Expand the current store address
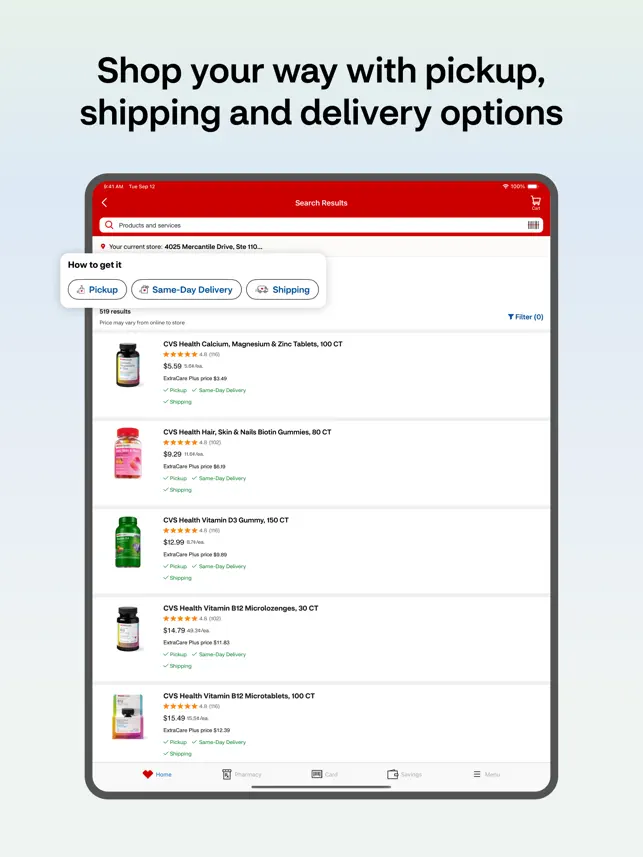The image size is (643, 857). [213, 246]
